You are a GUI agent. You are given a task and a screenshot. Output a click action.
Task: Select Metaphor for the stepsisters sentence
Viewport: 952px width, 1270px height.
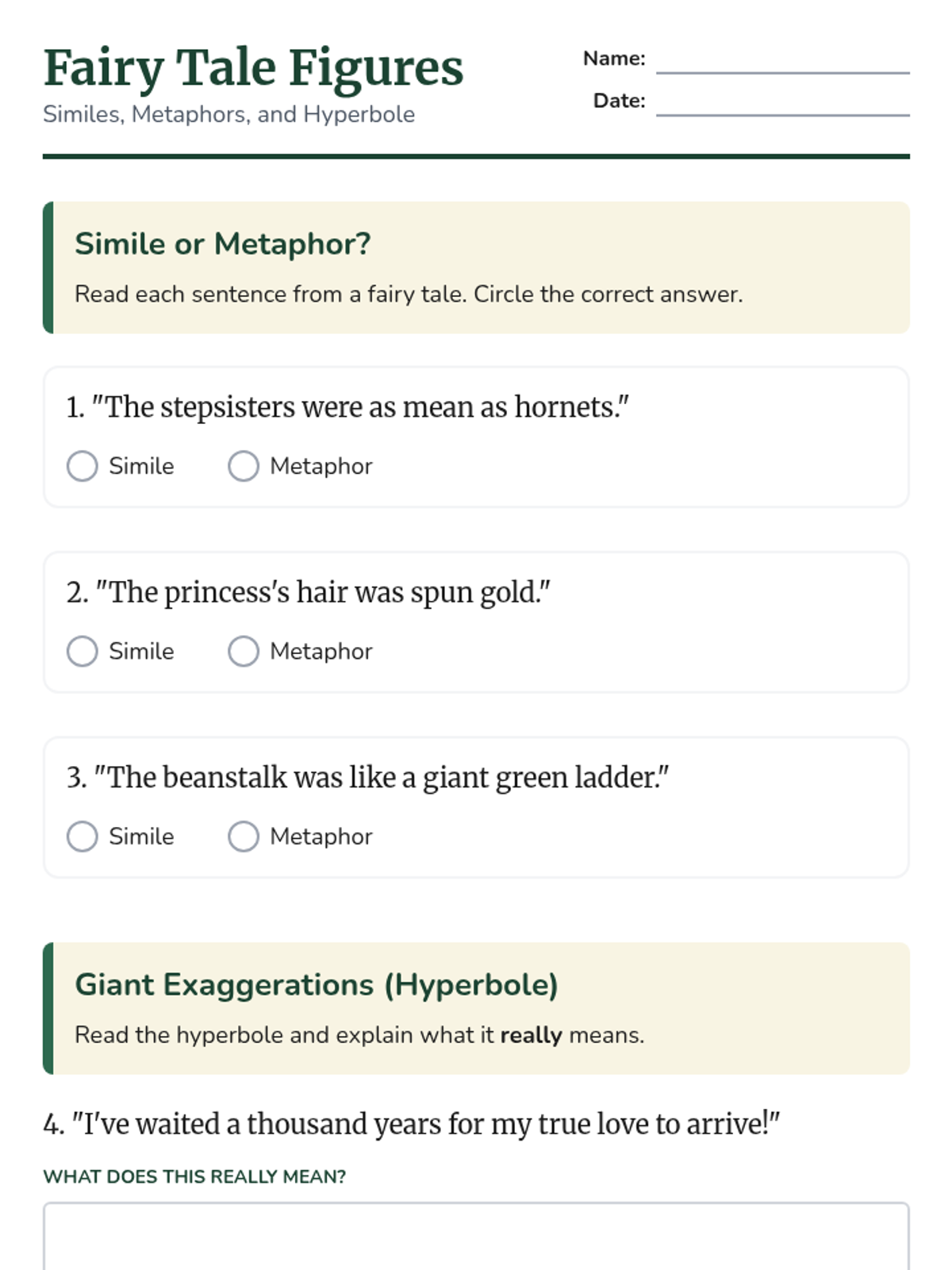(x=244, y=466)
